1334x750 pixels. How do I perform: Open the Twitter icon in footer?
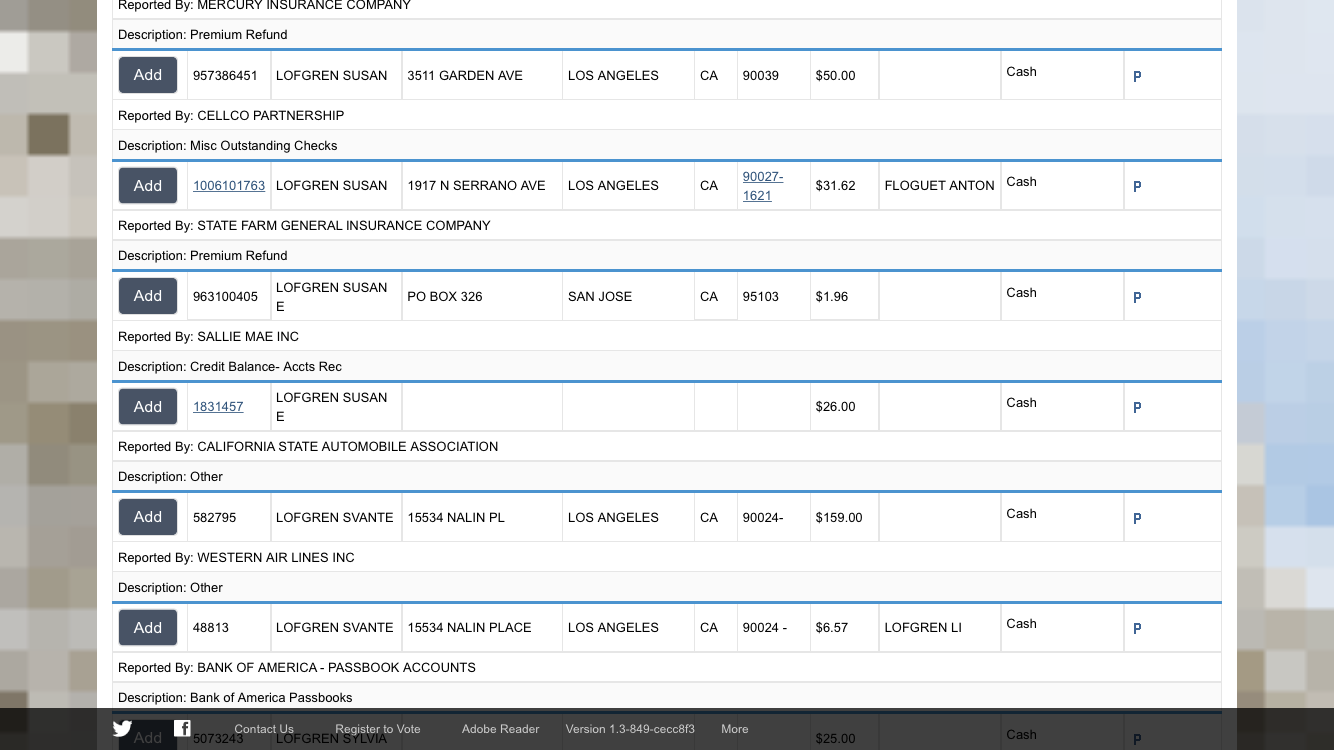(122, 728)
